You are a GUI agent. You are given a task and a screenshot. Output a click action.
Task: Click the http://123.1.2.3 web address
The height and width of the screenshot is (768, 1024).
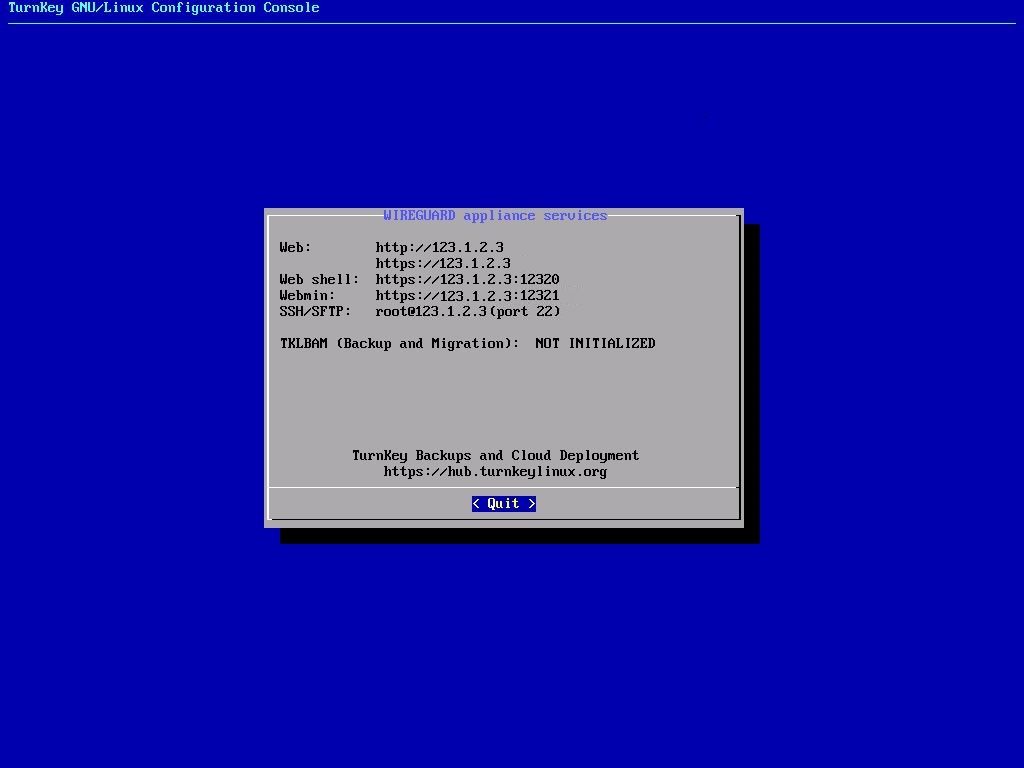click(440, 248)
